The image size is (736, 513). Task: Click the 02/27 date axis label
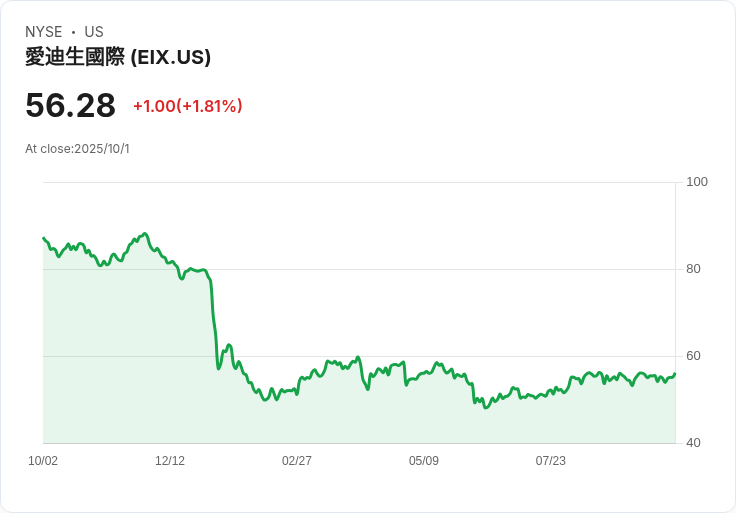click(297, 461)
